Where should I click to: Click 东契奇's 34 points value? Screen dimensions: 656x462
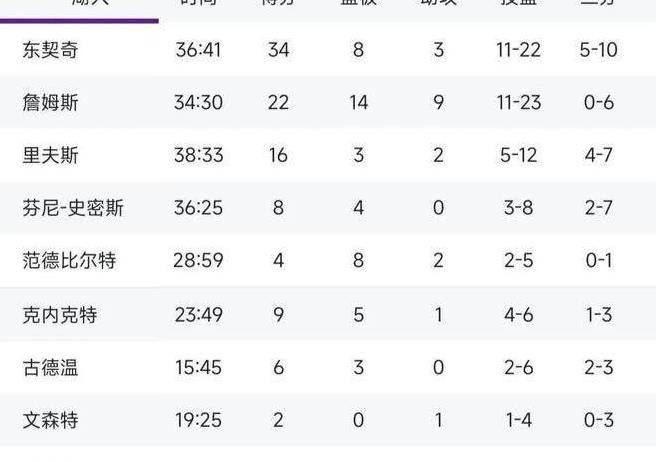[278, 49]
